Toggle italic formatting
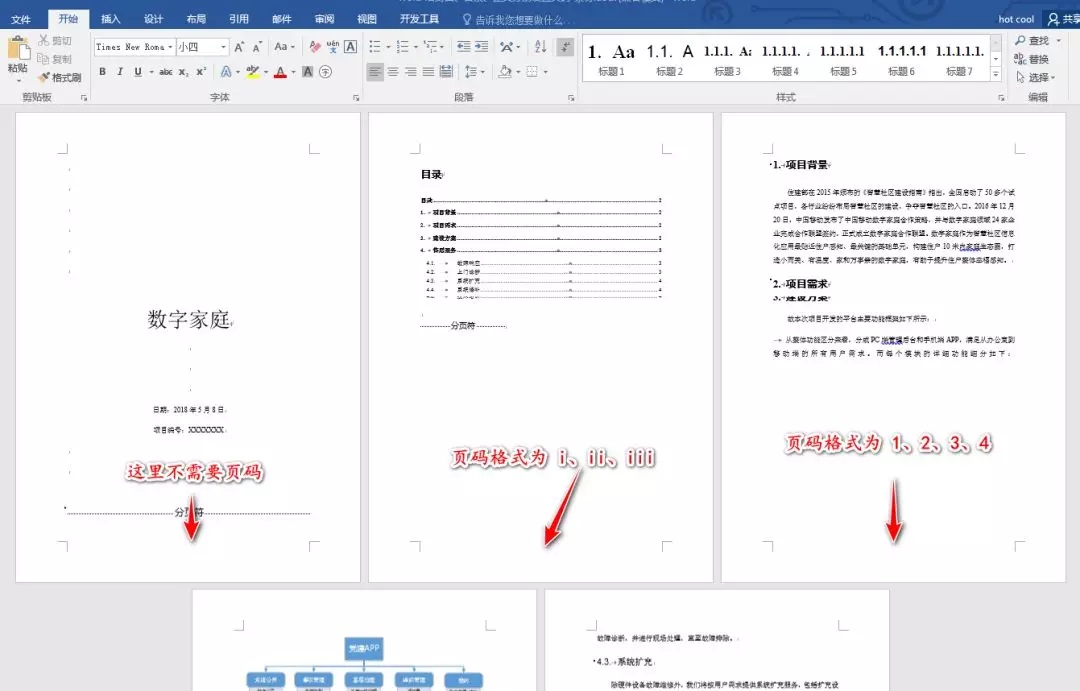Screen dimensions: 1080x691 119,72
